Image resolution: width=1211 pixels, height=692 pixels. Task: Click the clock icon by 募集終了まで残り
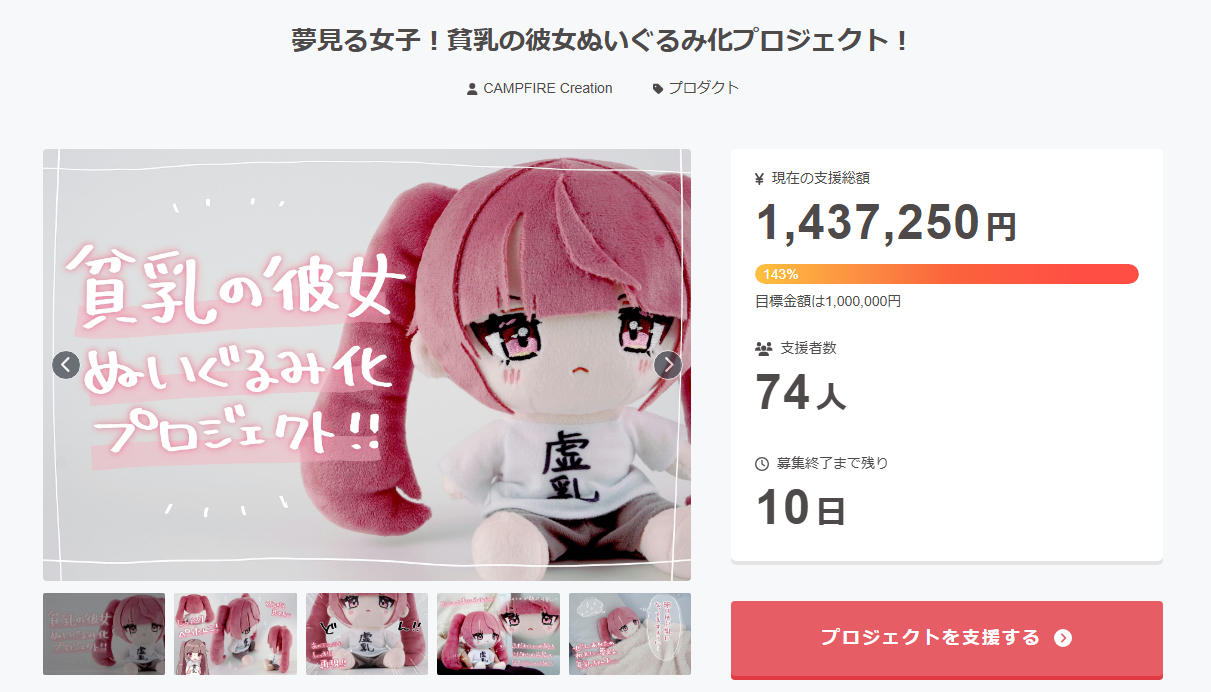coord(762,464)
